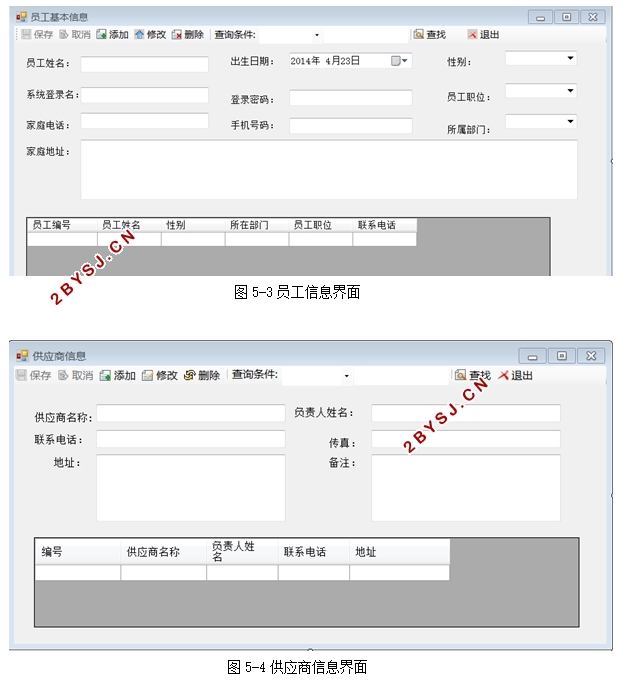
Task: Minimize the 员工基本信息 window
Action: [x=540, y=17]
